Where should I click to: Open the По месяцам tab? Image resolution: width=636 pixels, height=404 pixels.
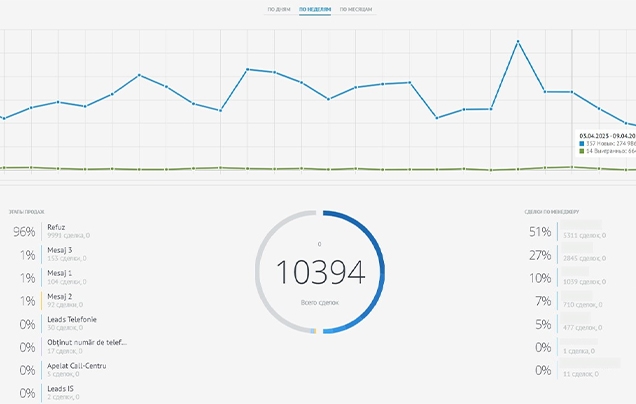click(x=356, y=8)
